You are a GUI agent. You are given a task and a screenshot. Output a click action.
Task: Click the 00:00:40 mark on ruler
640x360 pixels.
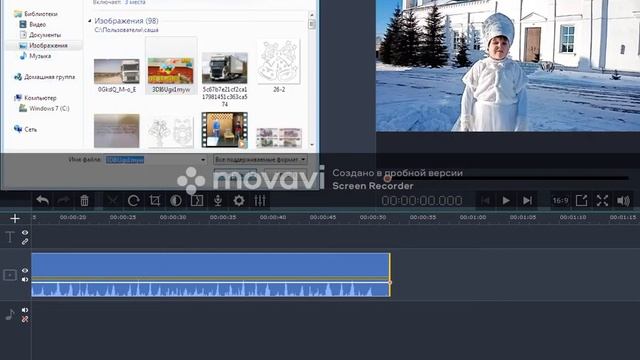click(273, 218)
